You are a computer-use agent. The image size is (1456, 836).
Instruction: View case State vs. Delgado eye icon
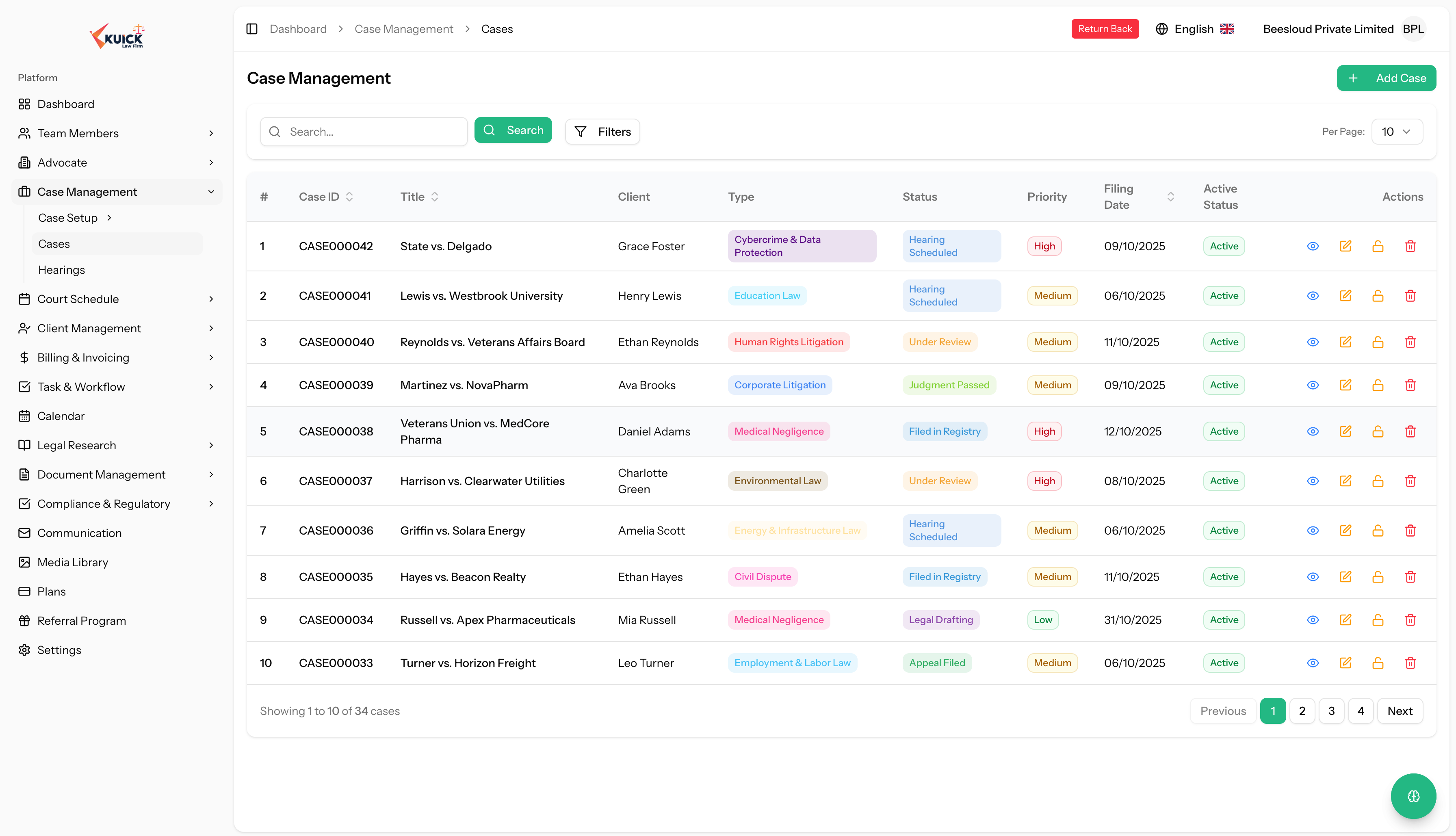1313,246
